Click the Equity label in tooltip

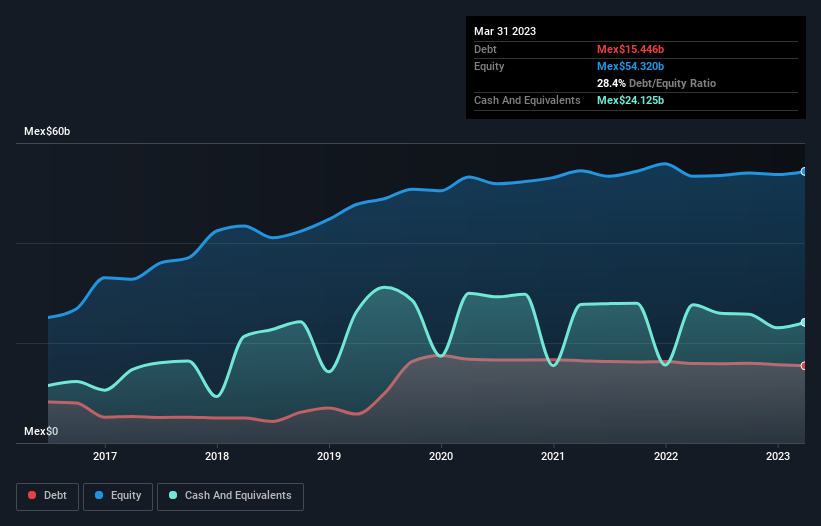[489, 66]
